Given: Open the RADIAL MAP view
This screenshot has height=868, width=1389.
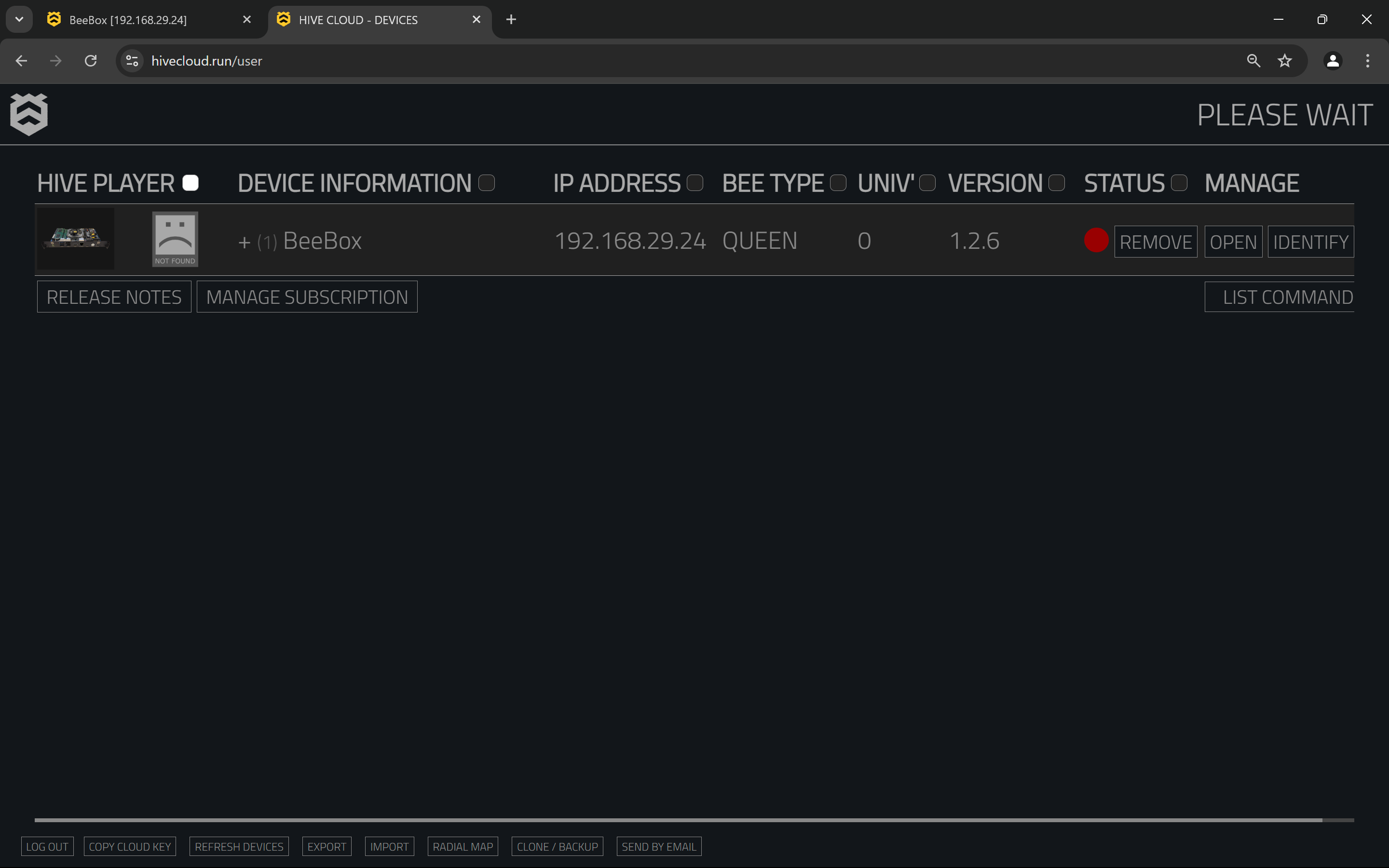Looking at the screenshot, I should pyautogui.click(x=463, y=847).
